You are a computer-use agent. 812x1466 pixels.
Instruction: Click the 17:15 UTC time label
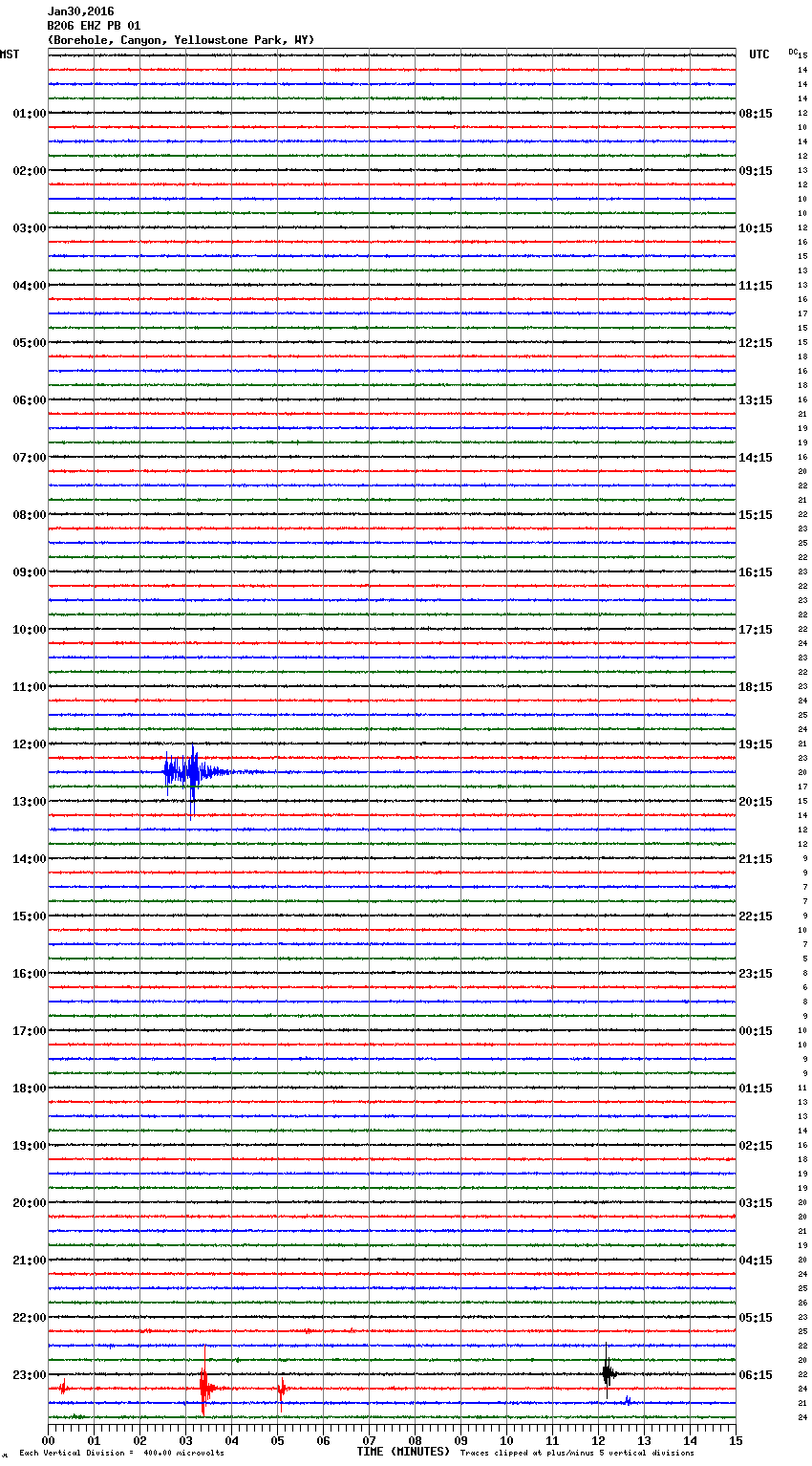(756, 630)
